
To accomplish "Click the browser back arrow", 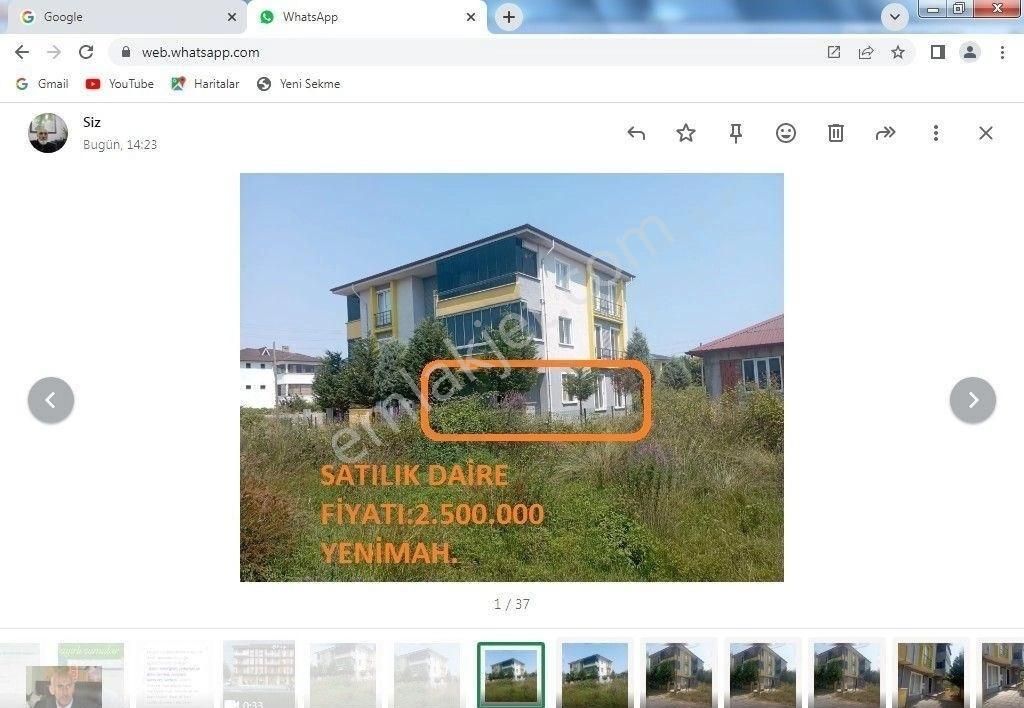I will (22, 52).
